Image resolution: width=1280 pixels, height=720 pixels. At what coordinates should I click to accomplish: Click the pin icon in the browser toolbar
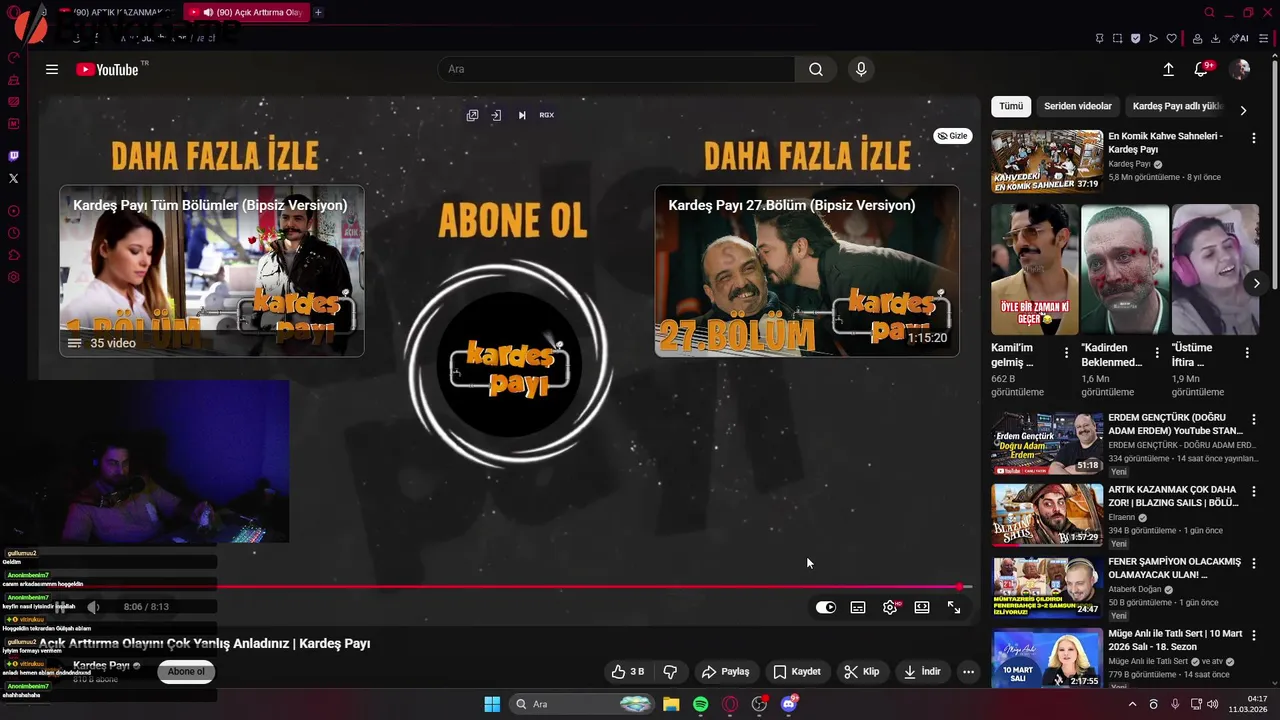(1099, 39)
